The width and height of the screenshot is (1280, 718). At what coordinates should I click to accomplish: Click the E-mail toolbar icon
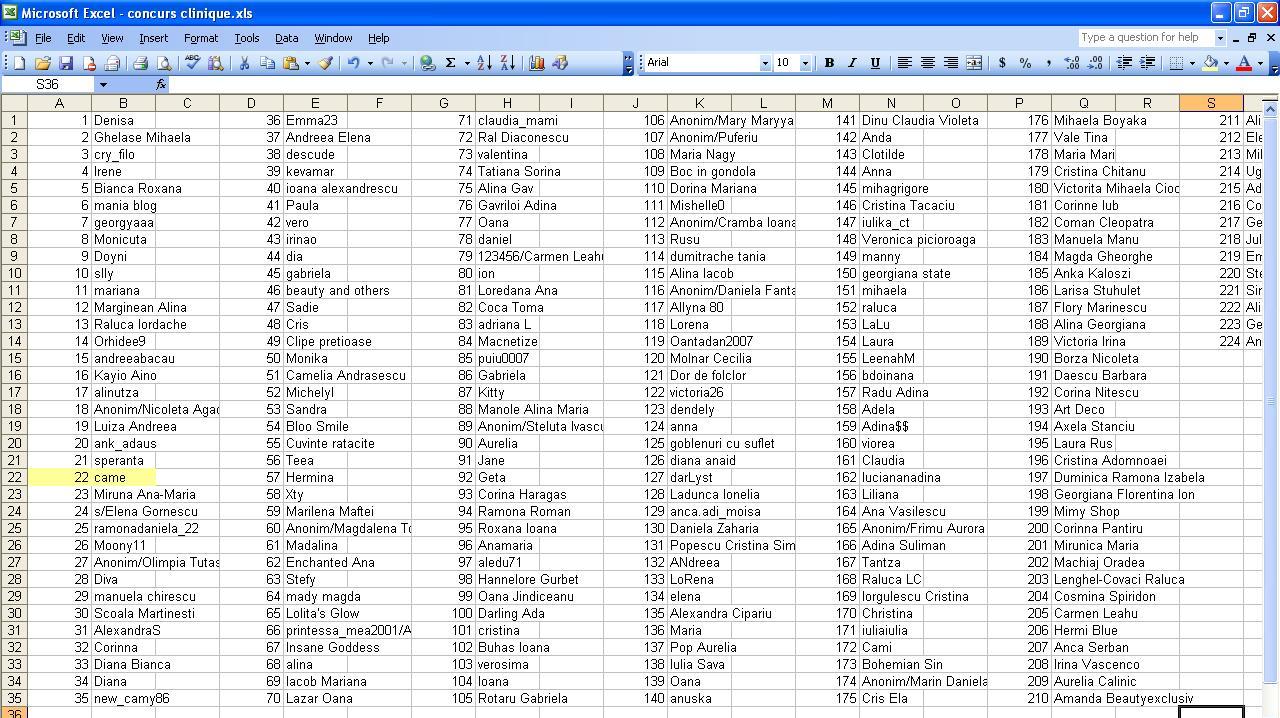pyautogui.click(x=112, y=63)
